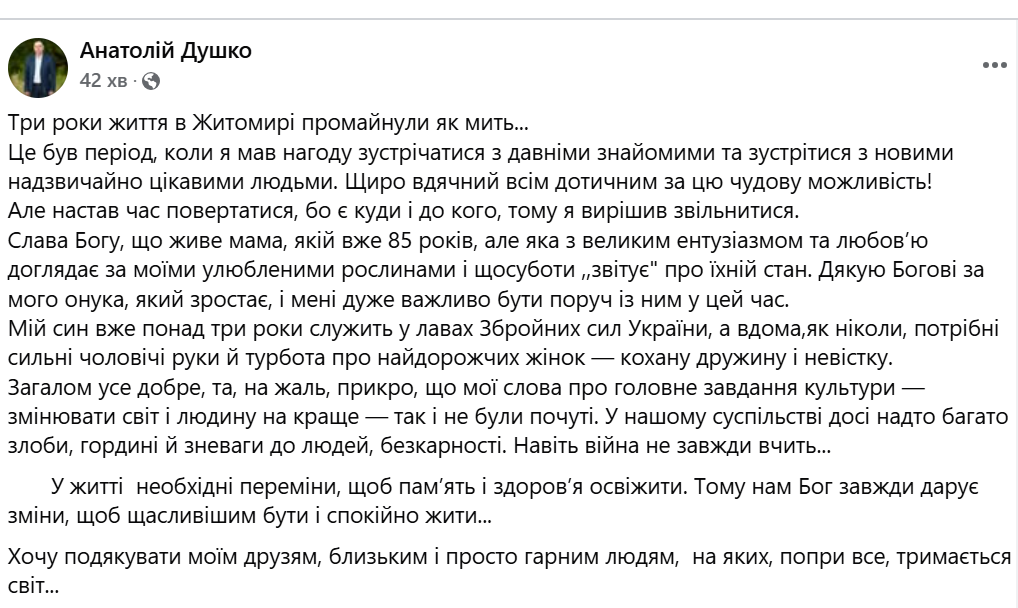Image resolution: width=1018 pixels, height=608 pixels.
Task: Open the author name Анатолій Душко link
Action: (x=166, y=50)
